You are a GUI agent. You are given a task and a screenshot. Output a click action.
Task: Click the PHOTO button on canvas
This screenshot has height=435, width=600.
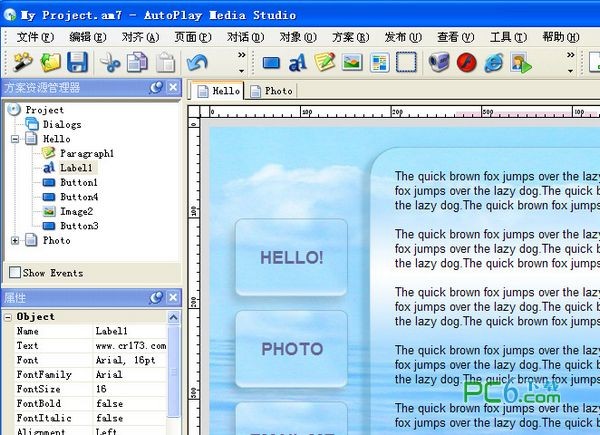(x=292, y=349)
